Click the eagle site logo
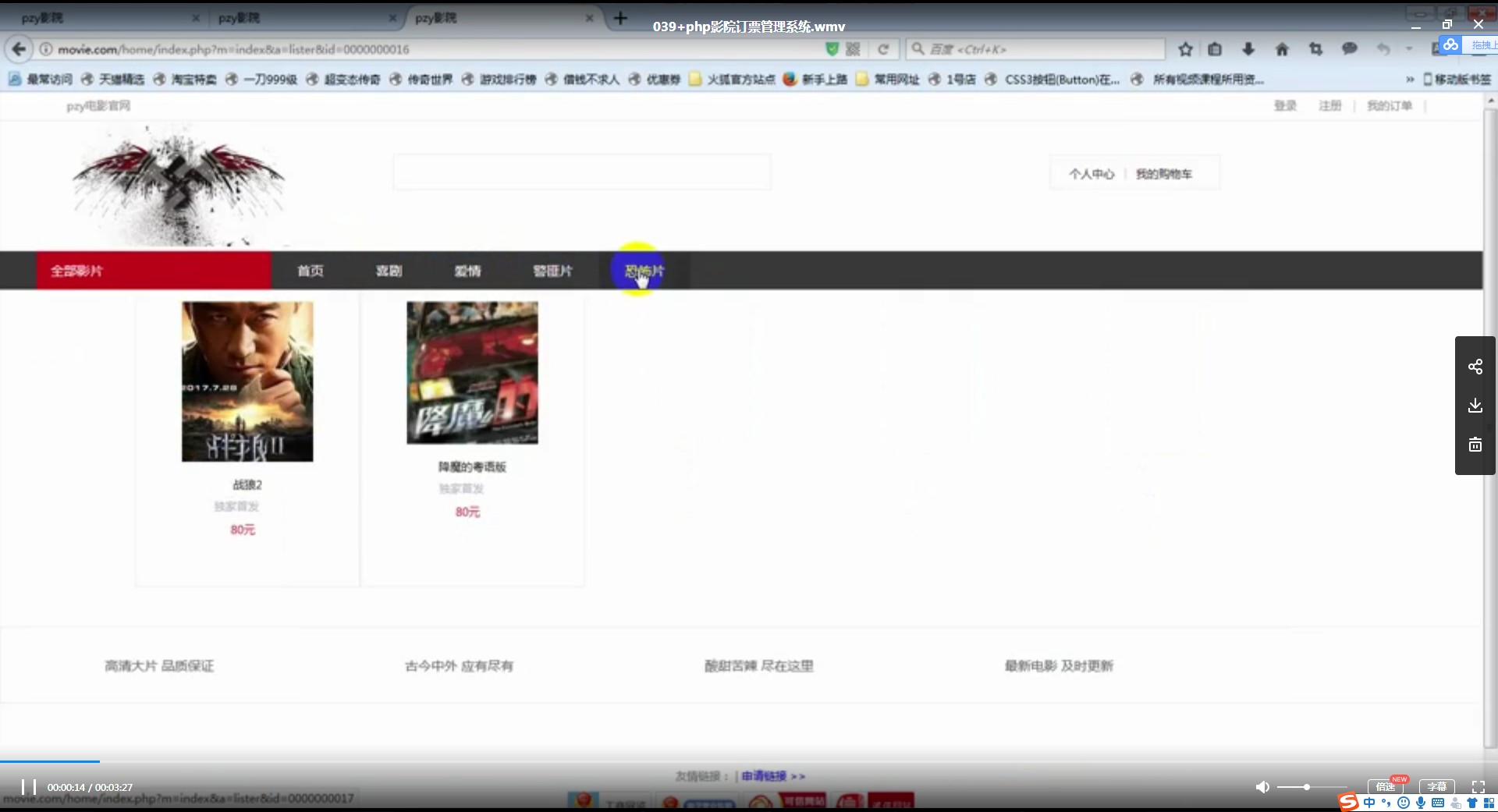 [x=179, y=186]
